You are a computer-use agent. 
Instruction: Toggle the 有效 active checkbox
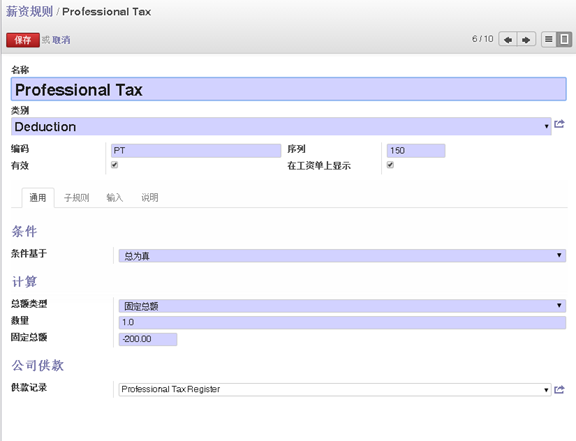click(x=115, y=165)
